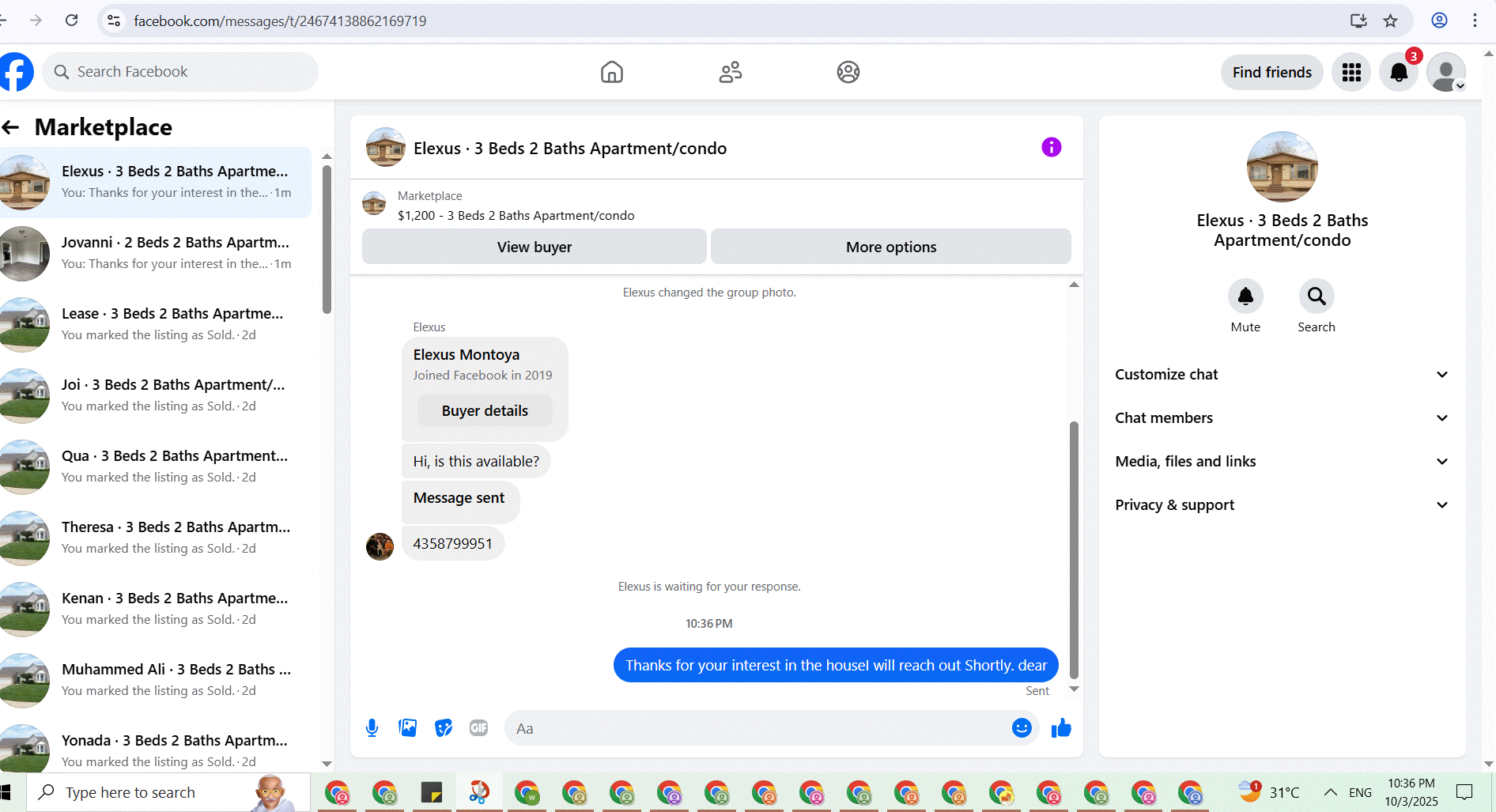Open conversation information purple icon
This screenshot has height=812, width=1496.
point(1051,147)
